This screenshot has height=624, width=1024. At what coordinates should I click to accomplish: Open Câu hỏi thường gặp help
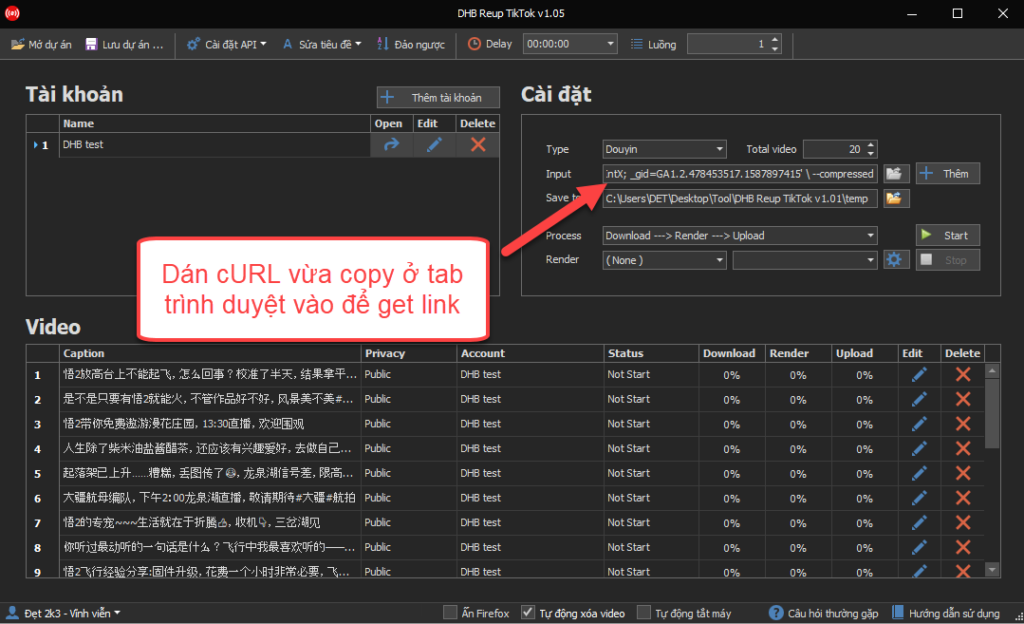click(x=824, y=614)
